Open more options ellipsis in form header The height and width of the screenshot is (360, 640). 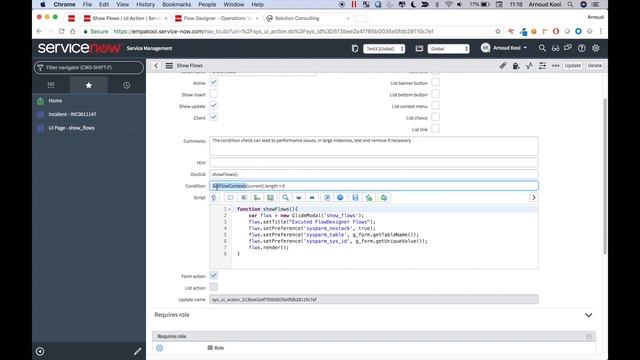tap(556, 65)
